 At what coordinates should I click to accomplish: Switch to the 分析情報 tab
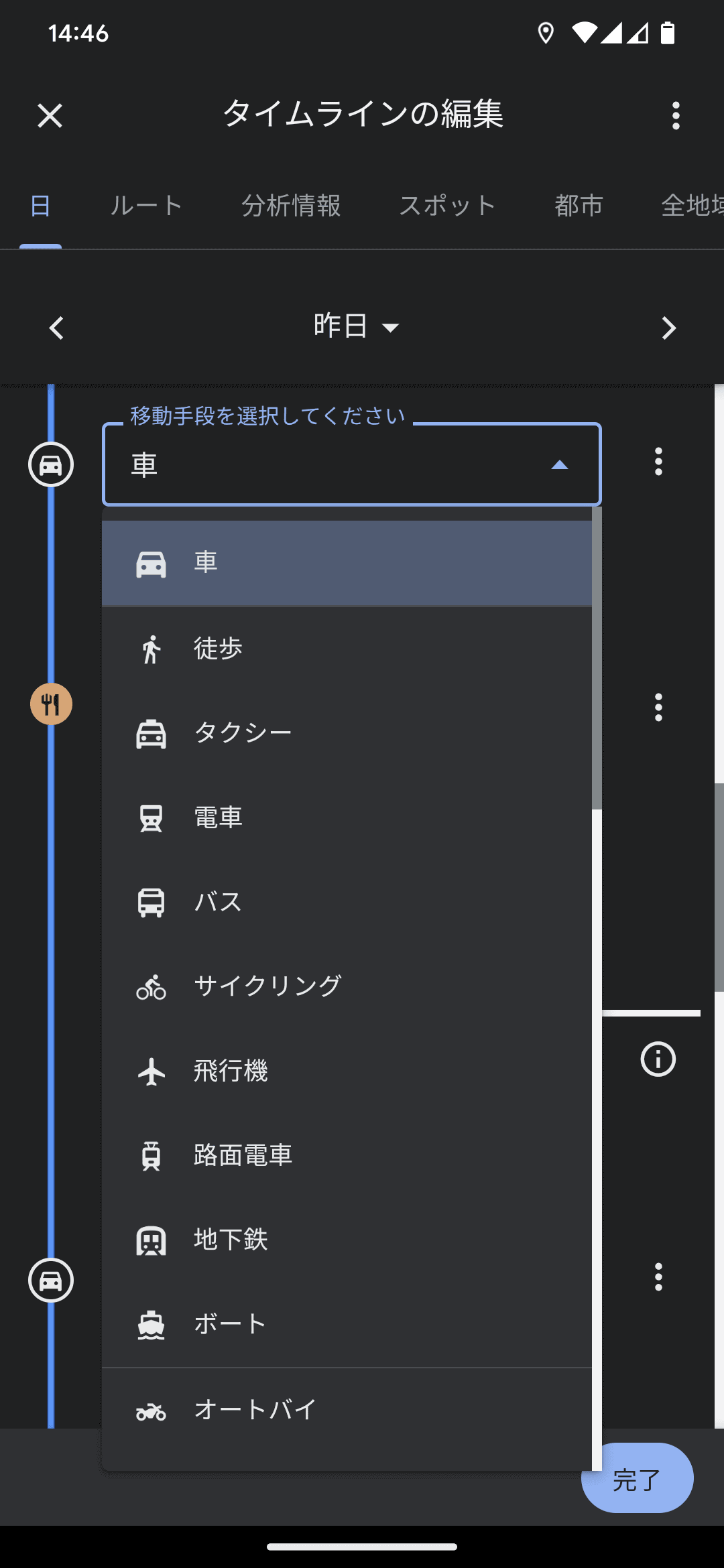[291, 206]
